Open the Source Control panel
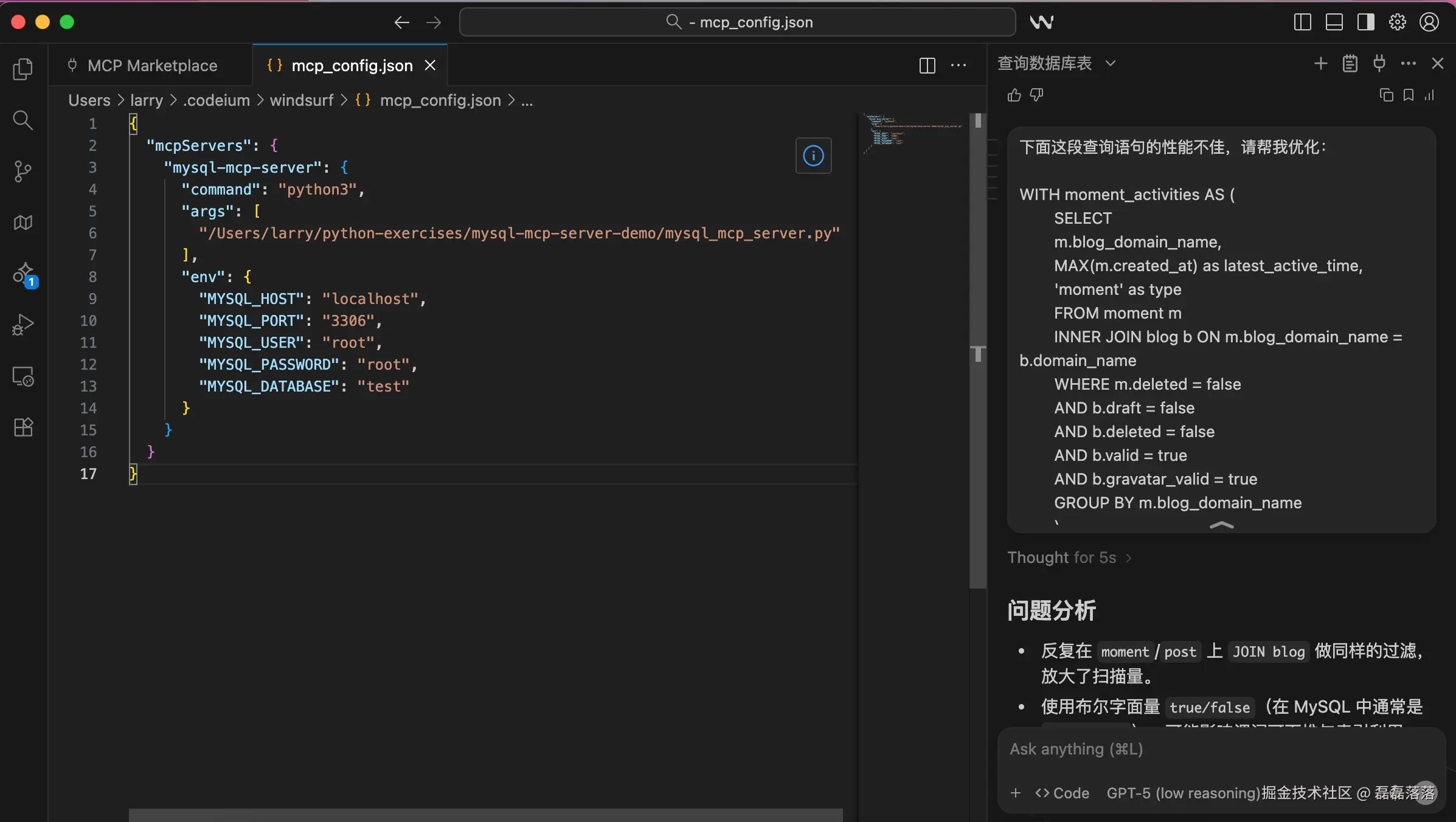This screenshot has width=1456, height=822. click(x=23, y=172)
